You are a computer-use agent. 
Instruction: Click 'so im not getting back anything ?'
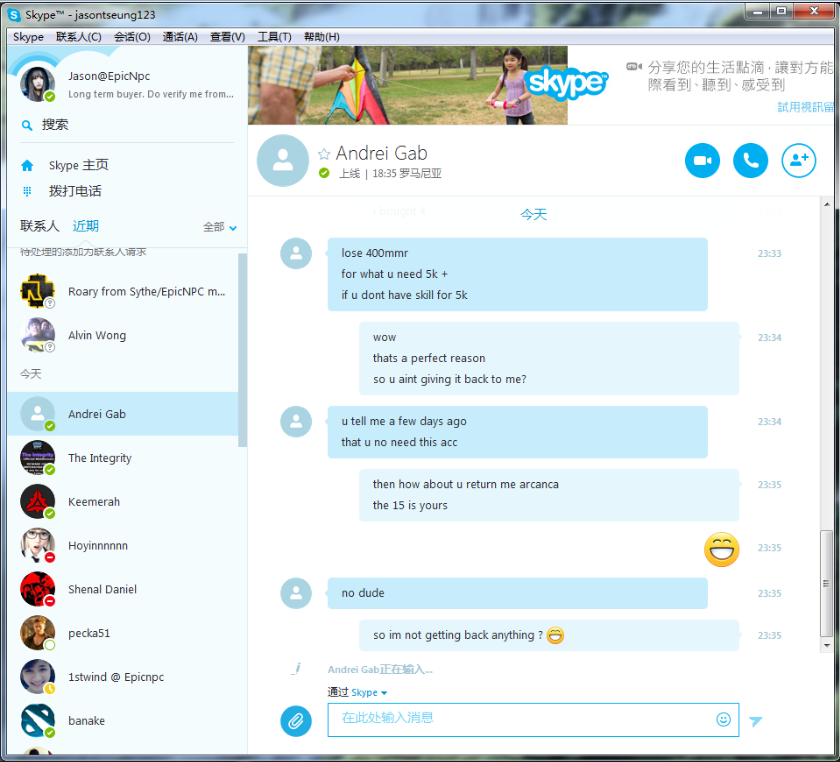coord(549,635)
